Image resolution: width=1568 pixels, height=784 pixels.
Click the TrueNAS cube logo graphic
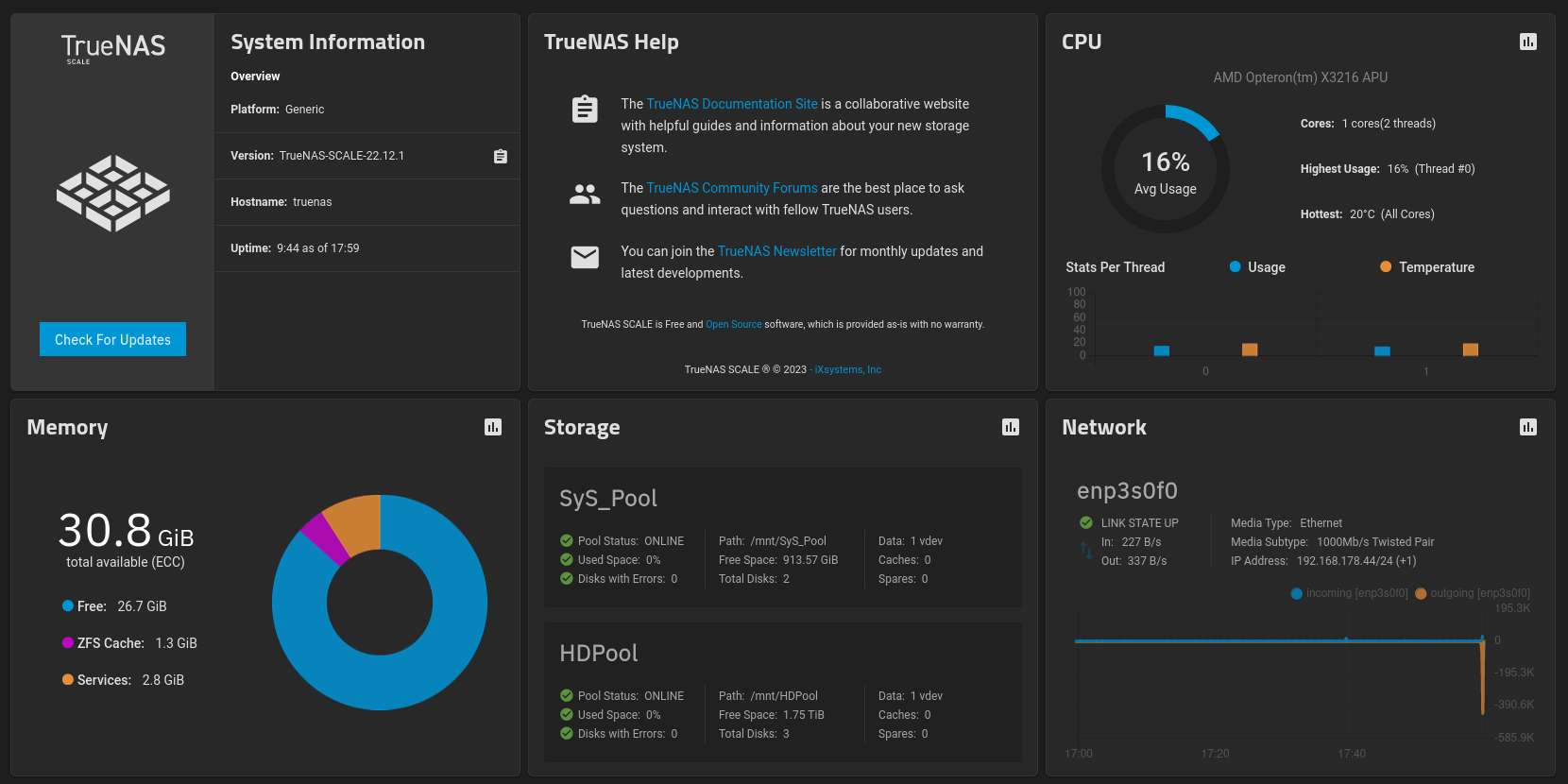[x=113, y=194]
